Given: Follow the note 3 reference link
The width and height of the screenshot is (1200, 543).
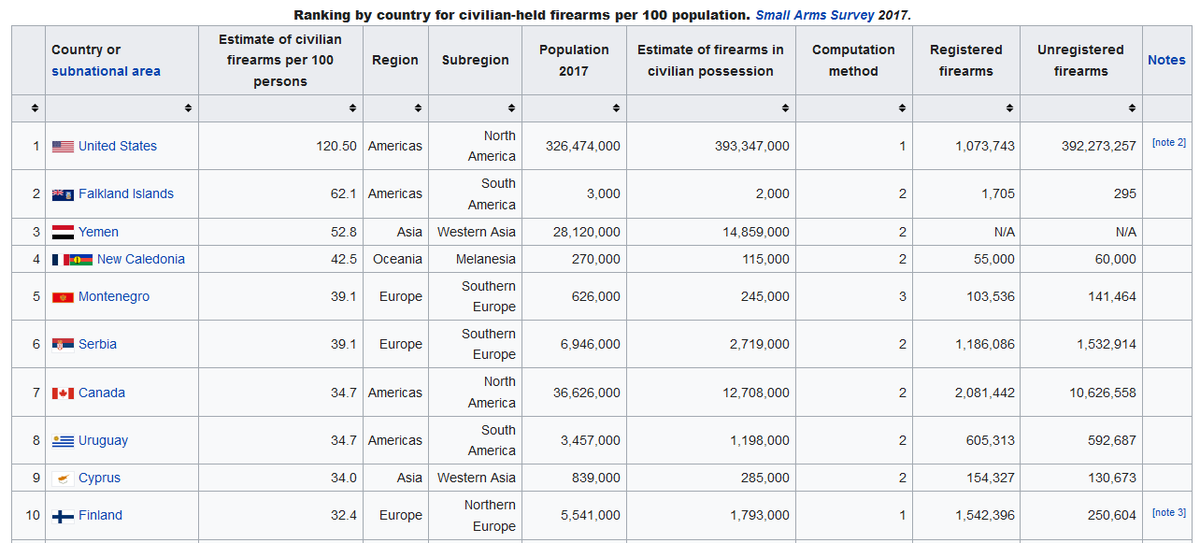Looking at the screenshot, I should click(1169, 513).
